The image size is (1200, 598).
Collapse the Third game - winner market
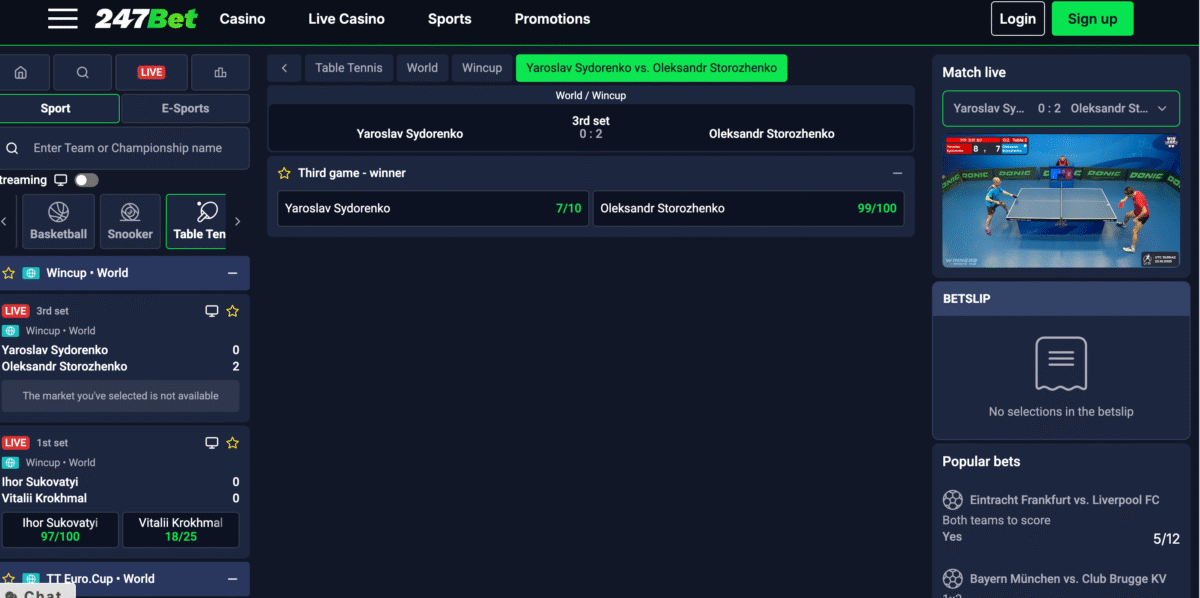pos(897,173)
